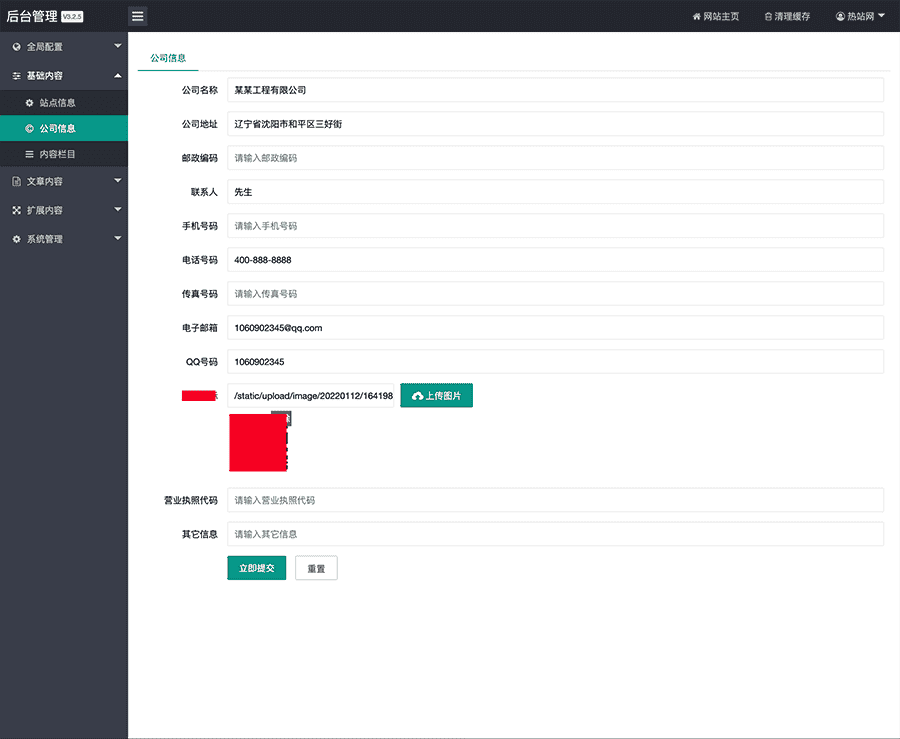Click the sliders icon next to 基础内容
This screenshot has height=739, width=900.
17,76
